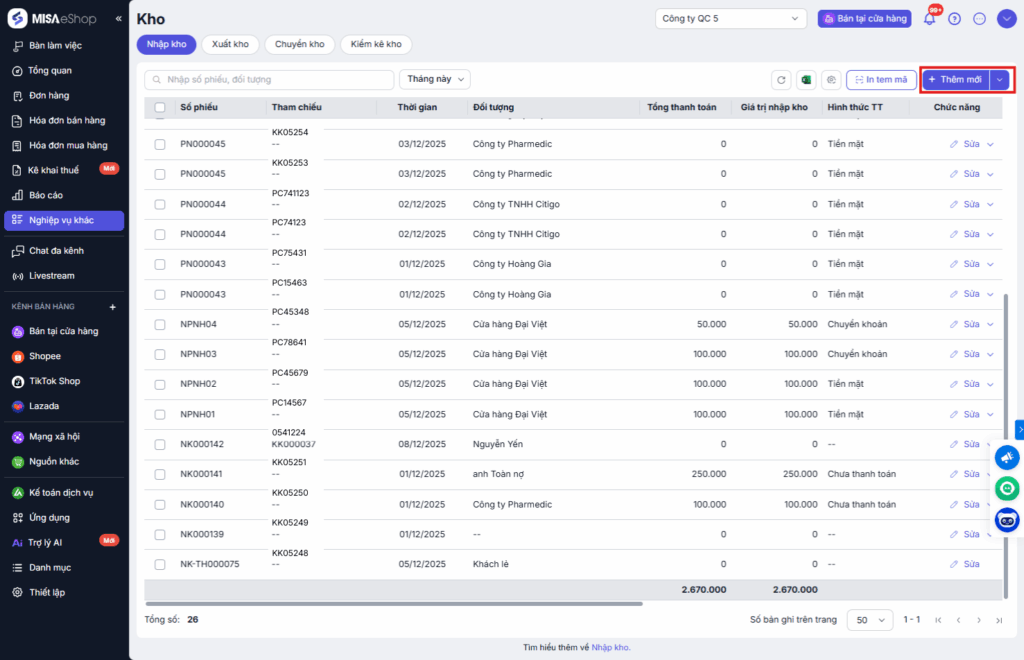The image size is (1024, 660).
Task: Open TikTok Shop in the sidebar
Action: 55,381
